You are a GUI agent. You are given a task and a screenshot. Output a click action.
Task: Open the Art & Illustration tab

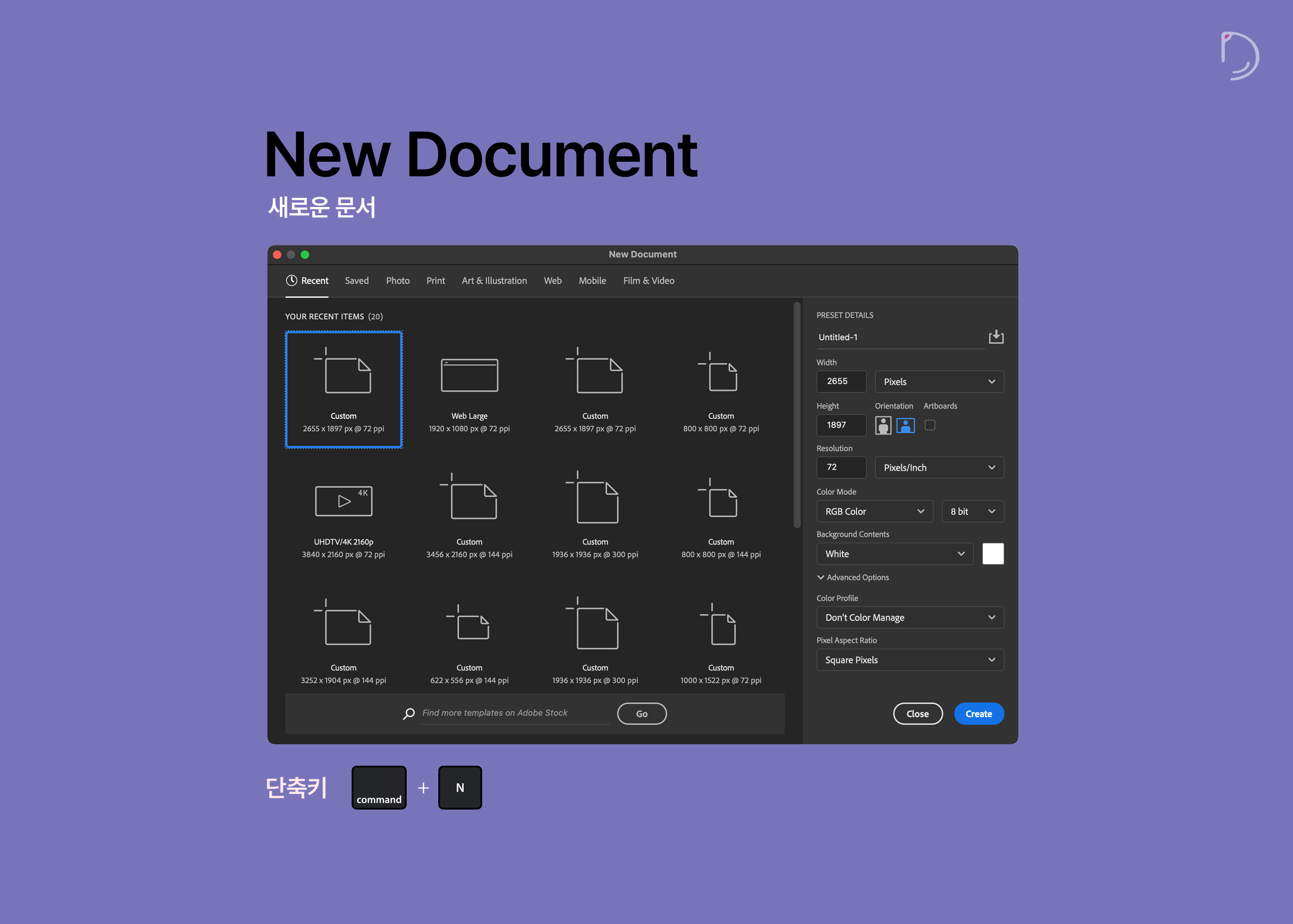click(494, 281)
